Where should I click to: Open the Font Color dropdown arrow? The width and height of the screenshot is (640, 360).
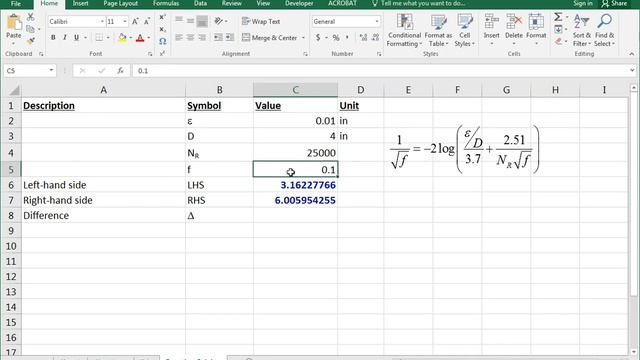coord(149,38)
